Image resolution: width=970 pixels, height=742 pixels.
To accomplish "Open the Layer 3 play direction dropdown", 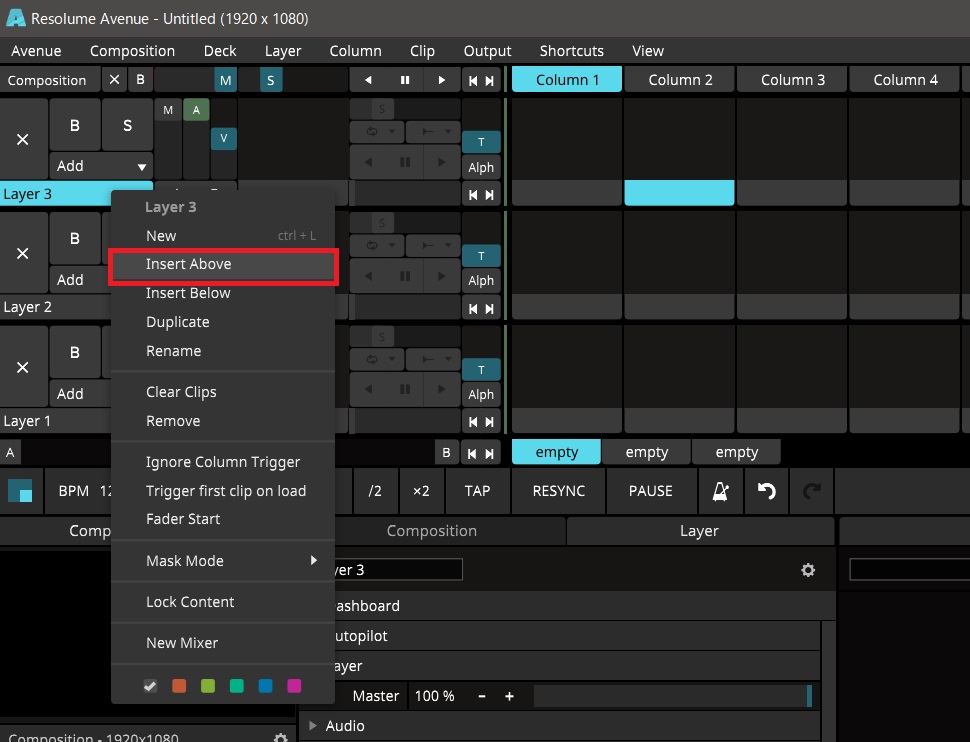I will coord(432,131).
